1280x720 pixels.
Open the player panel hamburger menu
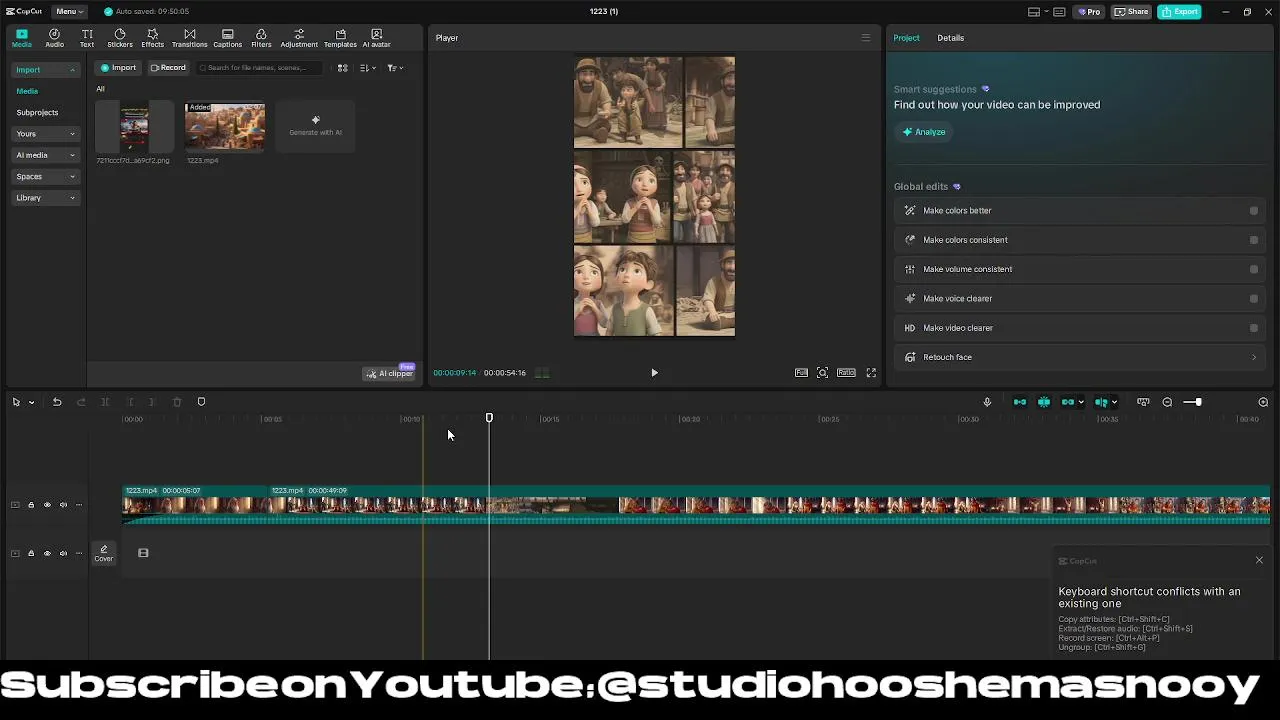(x=866, y=38)
